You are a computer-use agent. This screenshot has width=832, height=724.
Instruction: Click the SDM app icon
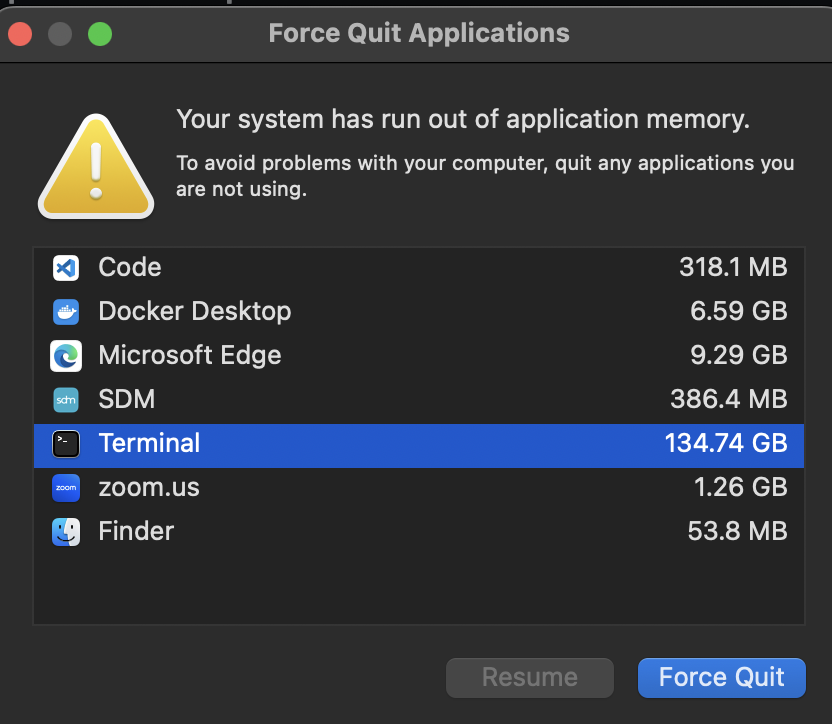pos(66,400)
